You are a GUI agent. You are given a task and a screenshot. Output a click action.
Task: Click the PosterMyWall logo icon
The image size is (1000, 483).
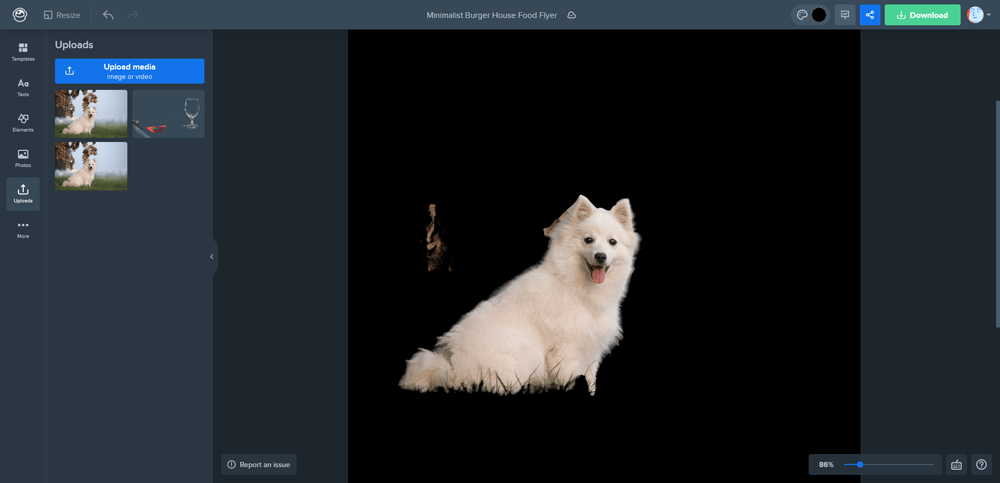(20, 15)
